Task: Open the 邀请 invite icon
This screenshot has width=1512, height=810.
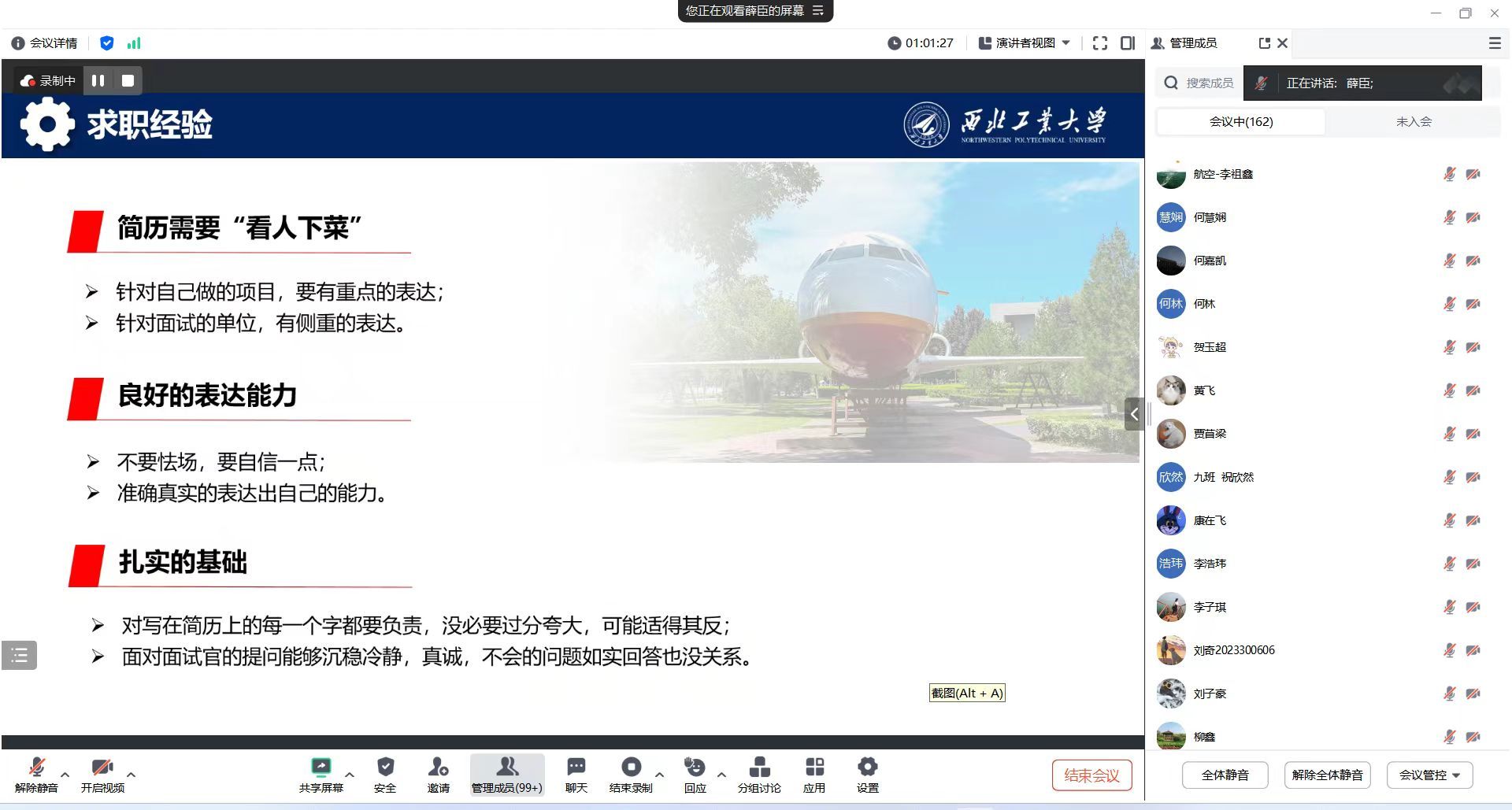Action: [x=439, y=767]
